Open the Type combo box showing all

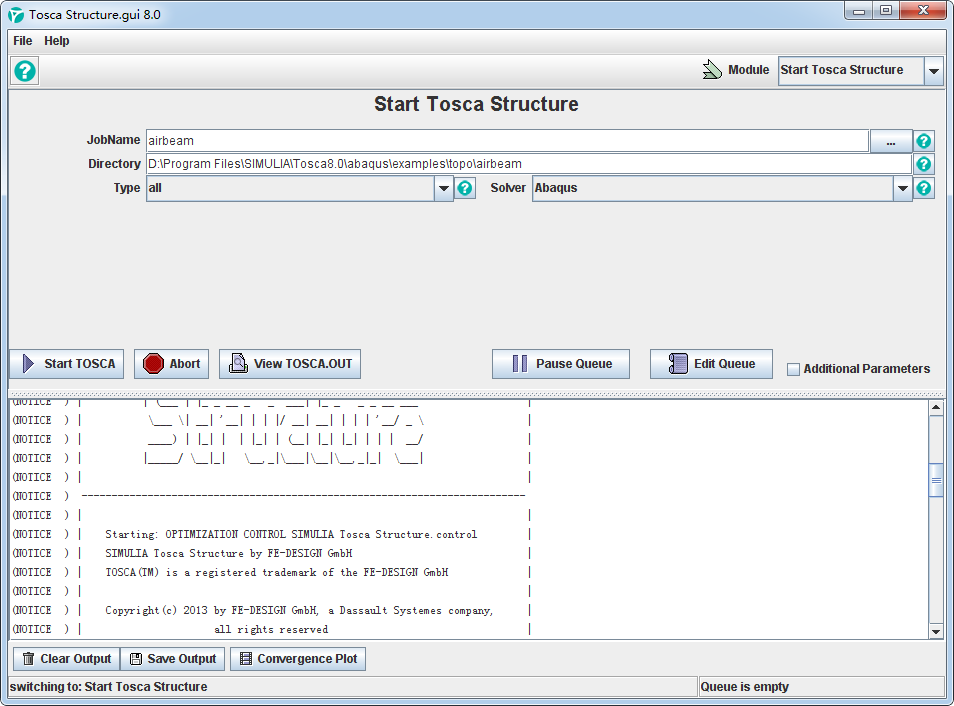coord(299,189)
